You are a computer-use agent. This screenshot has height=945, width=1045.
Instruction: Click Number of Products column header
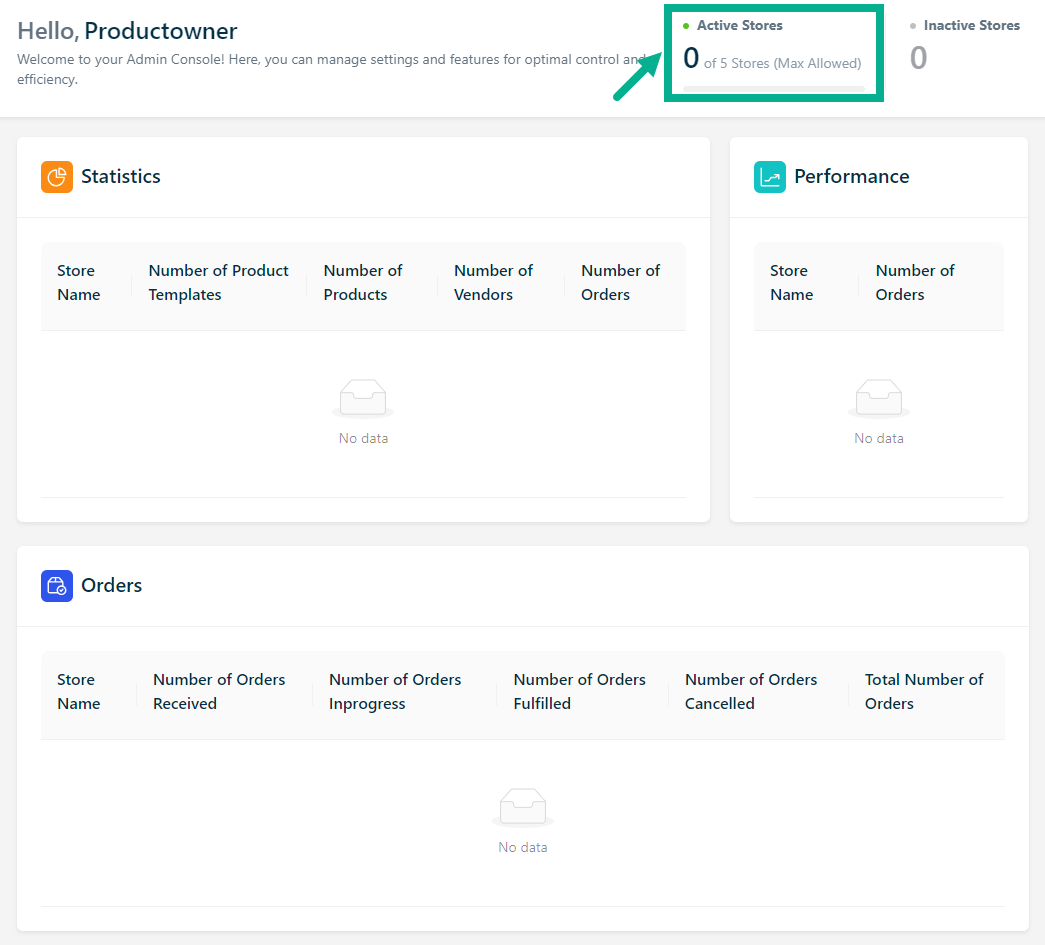click(x=362, y=283)
